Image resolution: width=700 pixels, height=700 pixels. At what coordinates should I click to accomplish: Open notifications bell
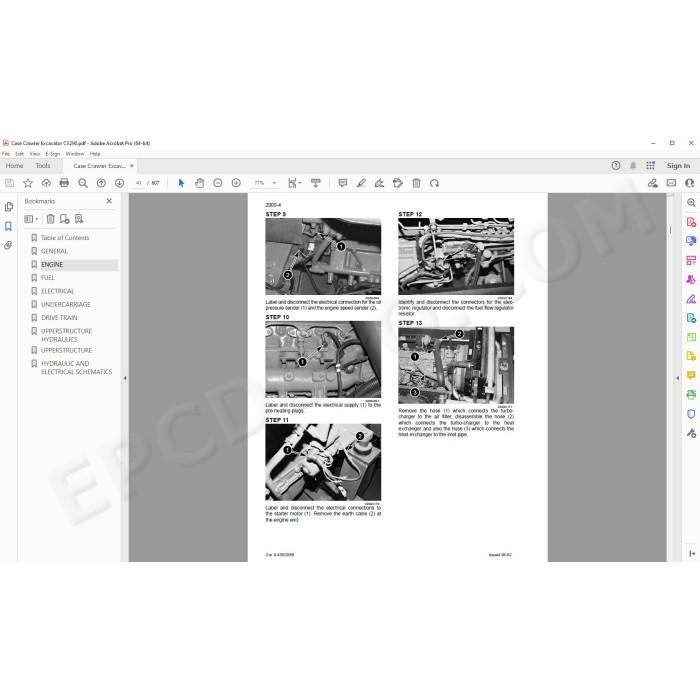(633, 166)
